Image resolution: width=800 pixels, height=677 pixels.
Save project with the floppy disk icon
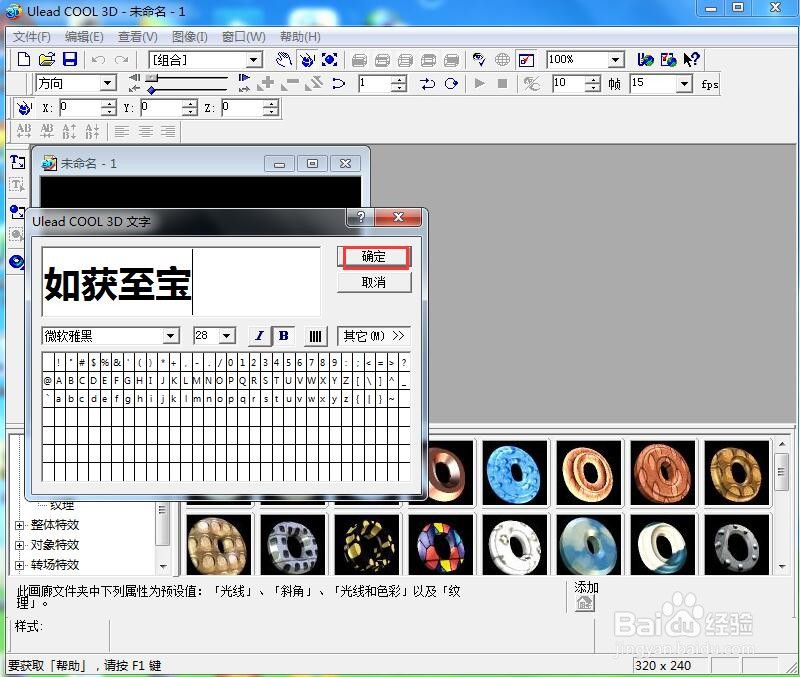coord(70,59)
